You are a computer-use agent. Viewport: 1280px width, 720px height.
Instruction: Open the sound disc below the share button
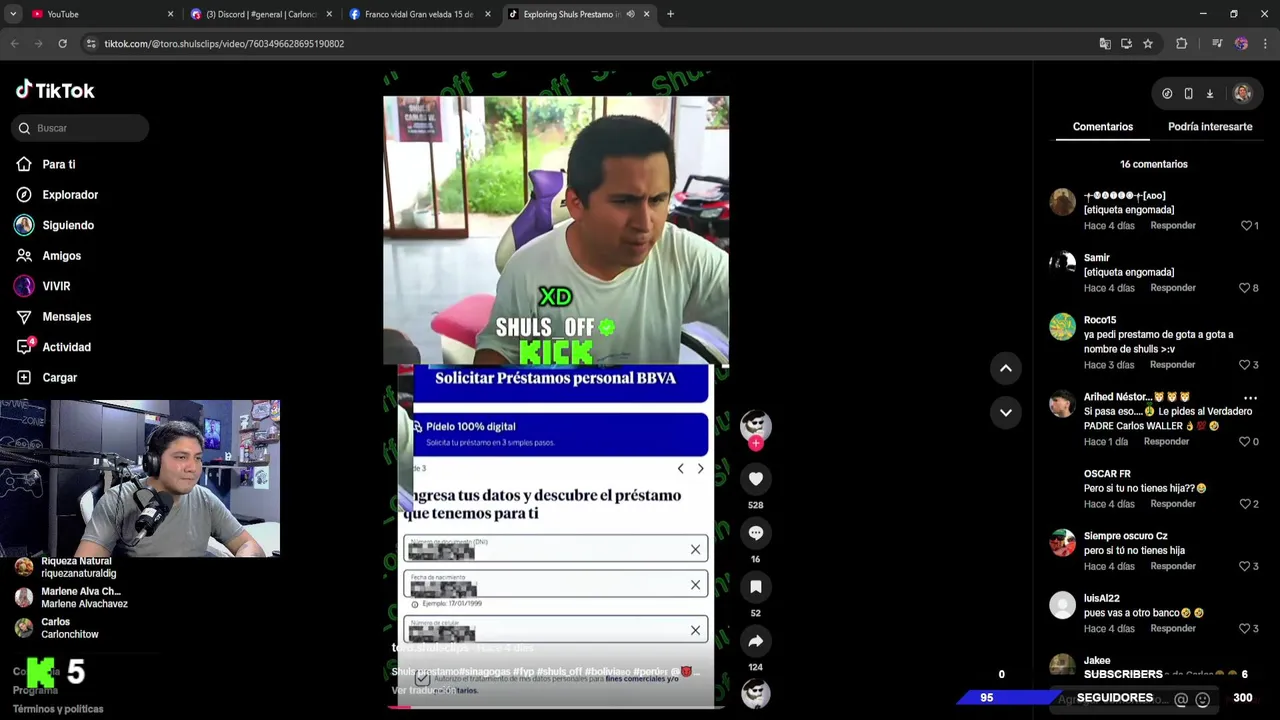click(756, 693)
